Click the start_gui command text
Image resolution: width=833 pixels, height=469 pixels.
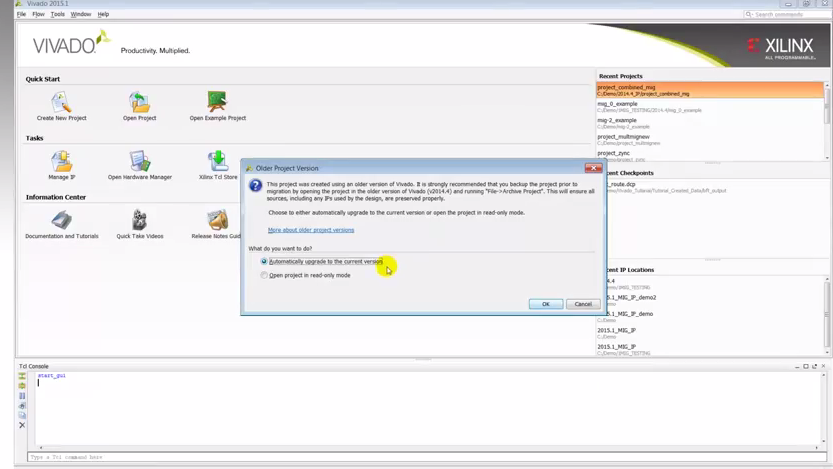(x=52, y=376)
